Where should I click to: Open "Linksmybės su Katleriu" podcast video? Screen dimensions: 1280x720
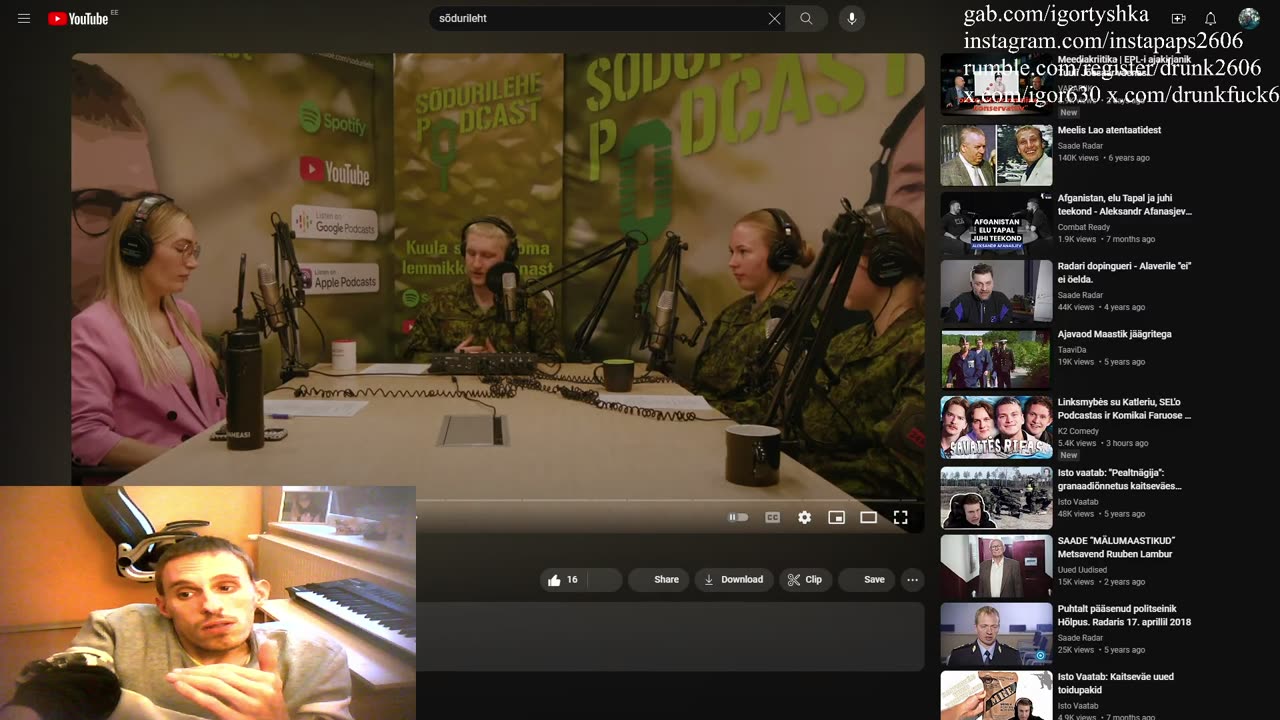[x=1124, y=409]
